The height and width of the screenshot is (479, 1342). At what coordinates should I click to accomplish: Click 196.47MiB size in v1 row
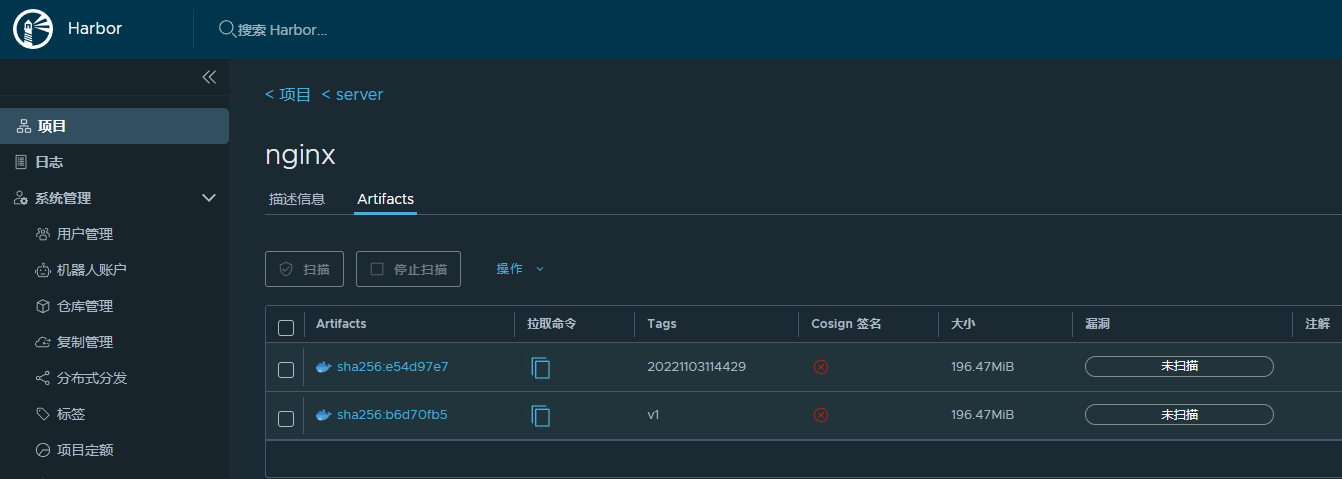coord(982,415)
